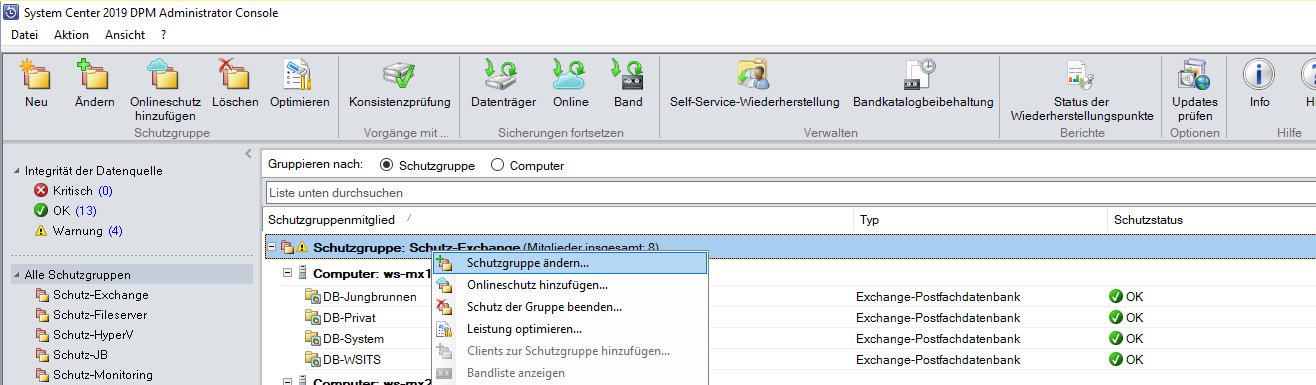Click the OK (13) filter link
Viewport: 1316px width, 385px height.
coord(75,210)
